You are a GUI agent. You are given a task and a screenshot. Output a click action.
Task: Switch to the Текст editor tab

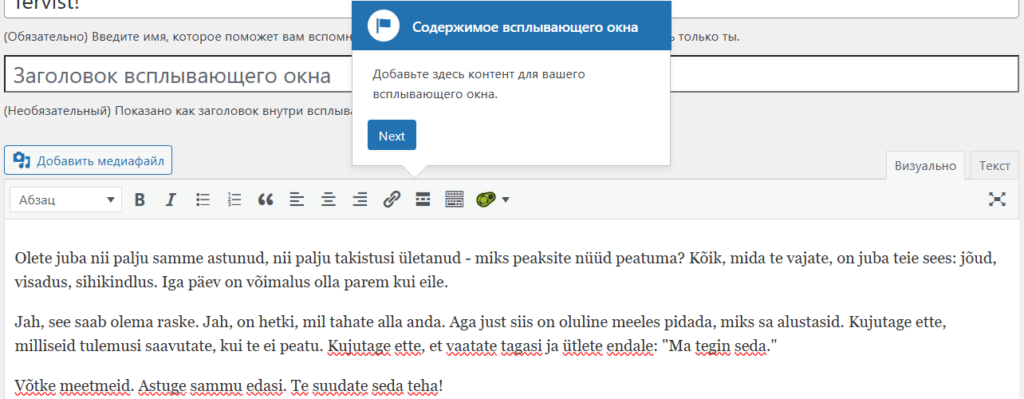[x=995, y=166]
